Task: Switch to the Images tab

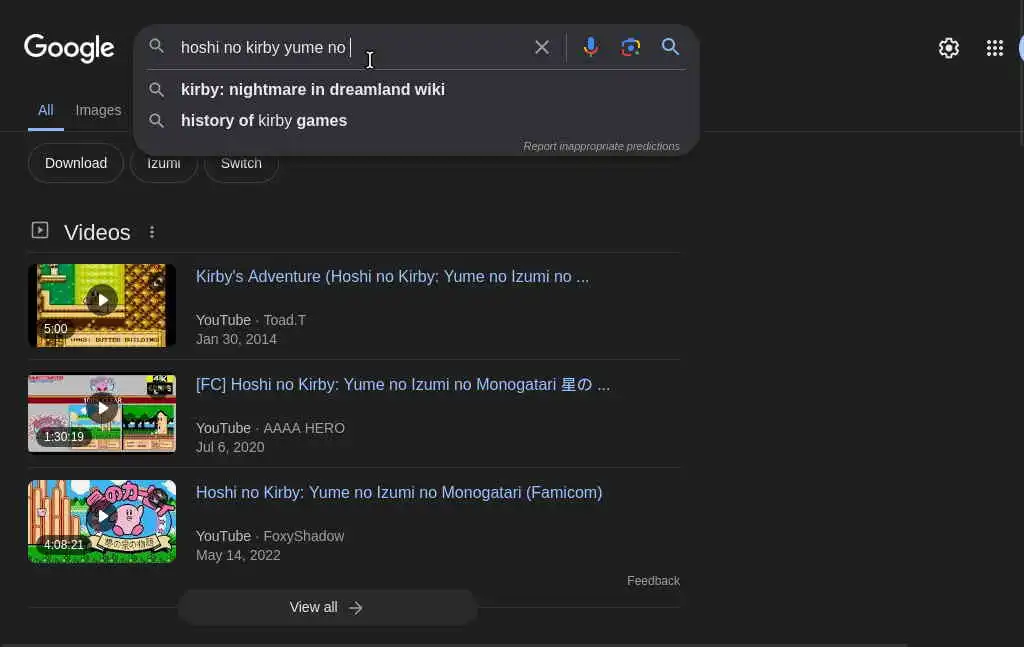Action: pyautogui.click(x=98, y=110)
